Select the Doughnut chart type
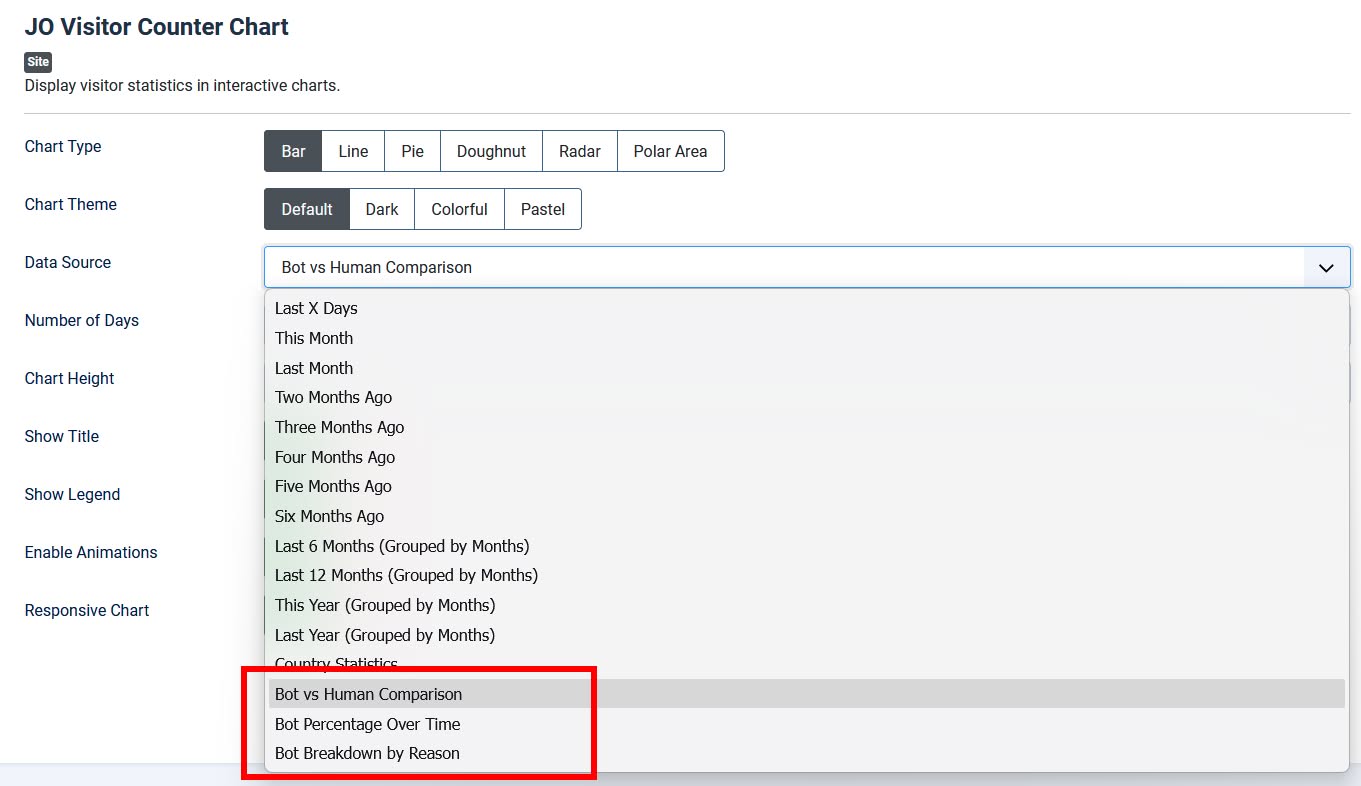The width and height of the screenshot is (1361, 786). [x=491, y=151]
